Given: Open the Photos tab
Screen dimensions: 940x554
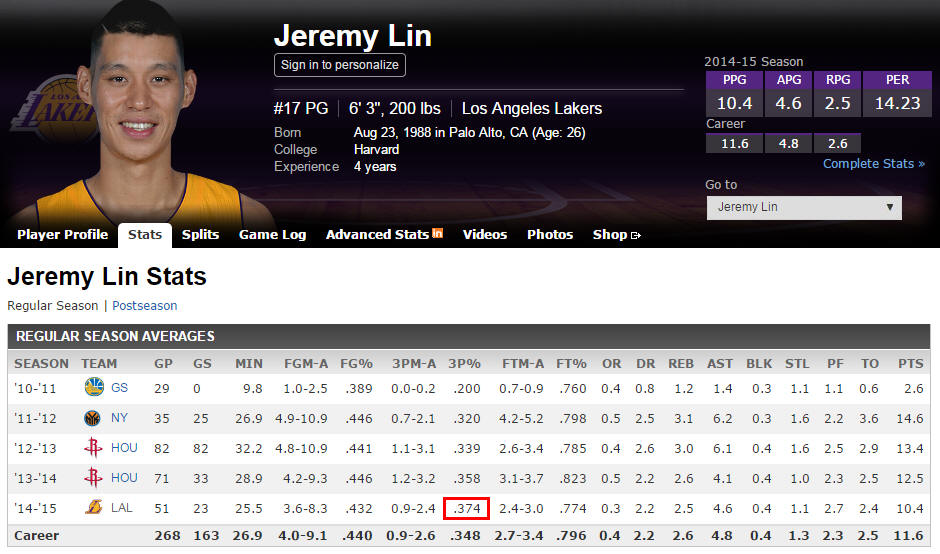Looking at the screenshot, I should click(x=550, y=234).
